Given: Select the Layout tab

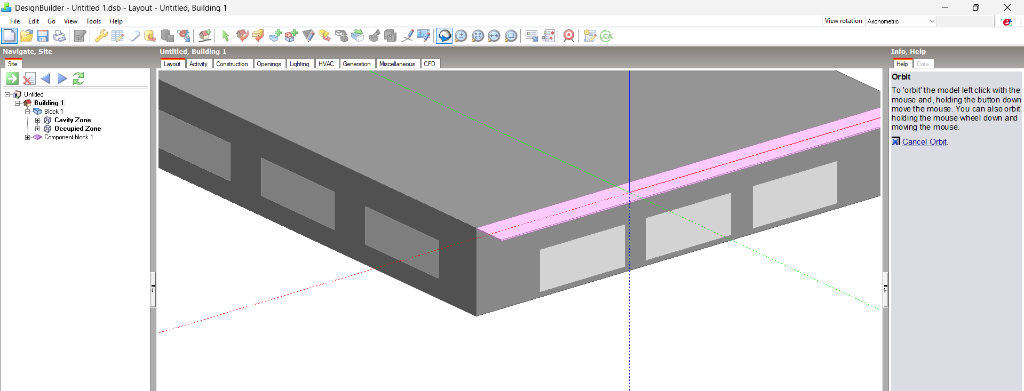Looking at the screenshot, I should point(172,64).
